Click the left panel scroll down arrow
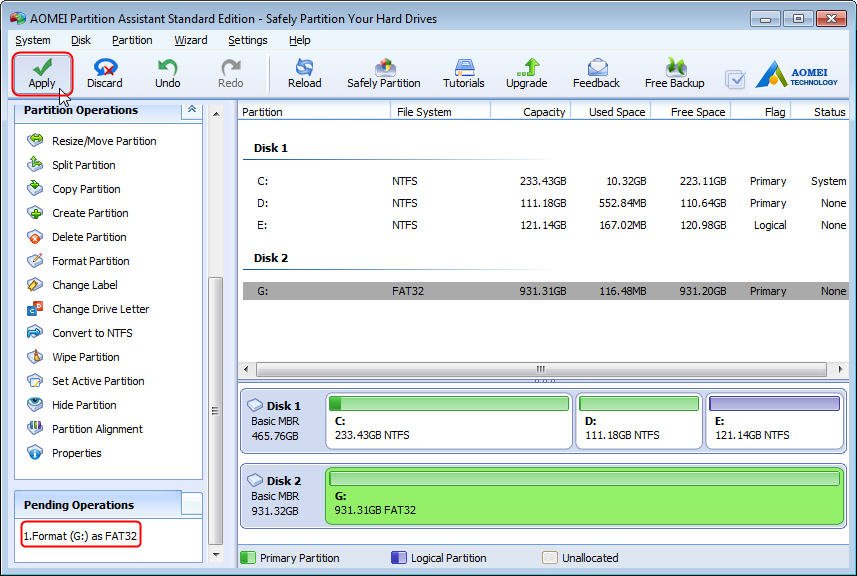The image size is (857, 576). point(216,554)
